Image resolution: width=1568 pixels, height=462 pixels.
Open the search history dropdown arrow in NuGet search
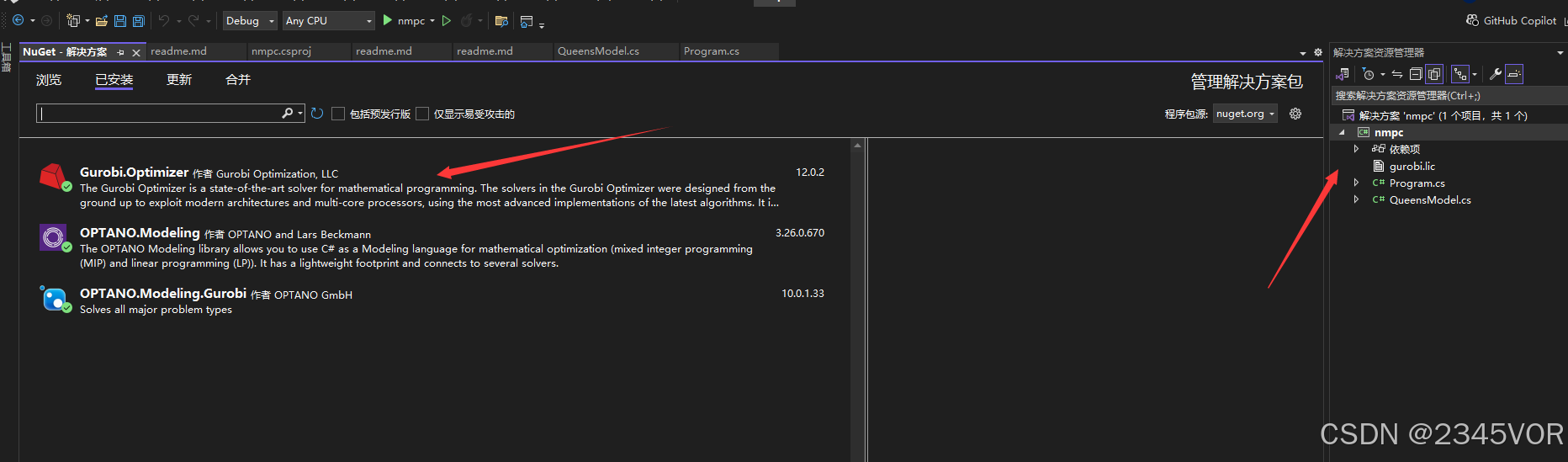click(x=300, y=114)
